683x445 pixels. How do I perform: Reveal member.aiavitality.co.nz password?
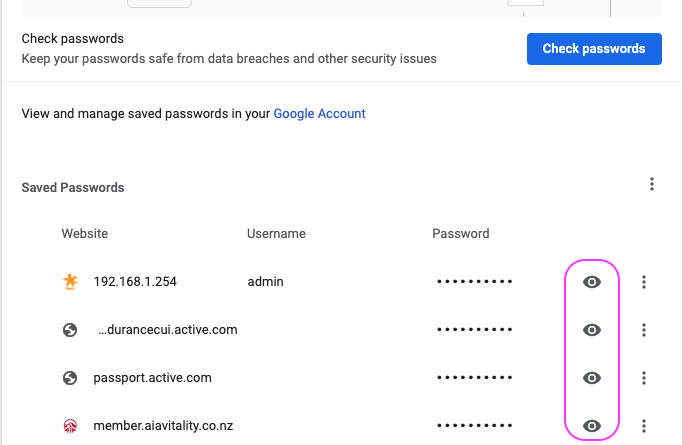tap(592, 426)
